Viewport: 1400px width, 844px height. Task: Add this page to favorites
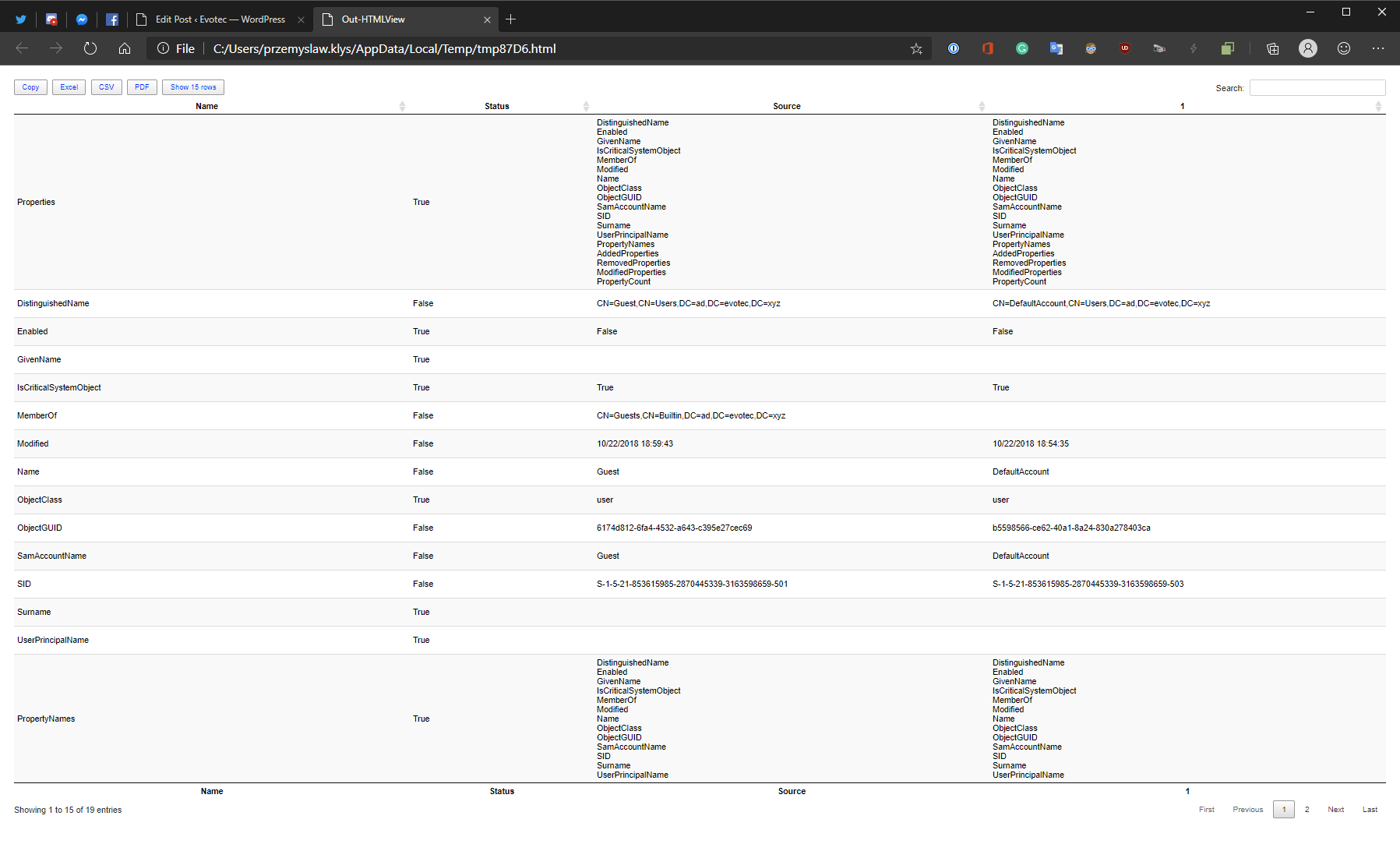(x=916, y=48)
